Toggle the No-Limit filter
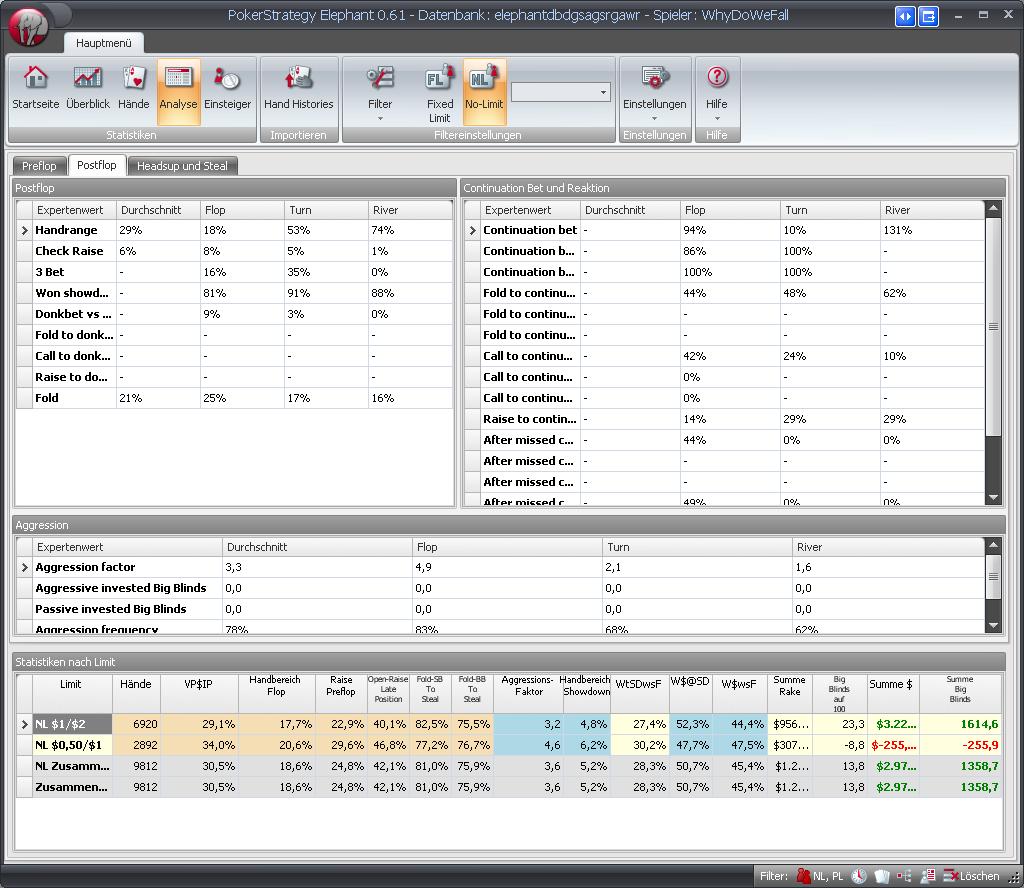 point(484,91)
